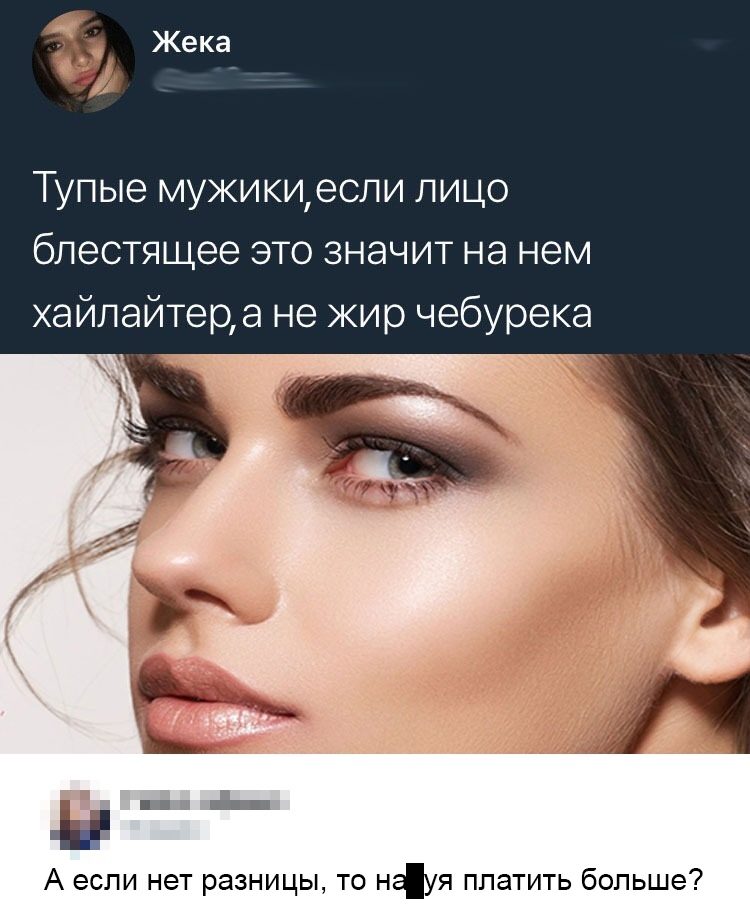Open Жека's round profile avatar

coord(83,61)
